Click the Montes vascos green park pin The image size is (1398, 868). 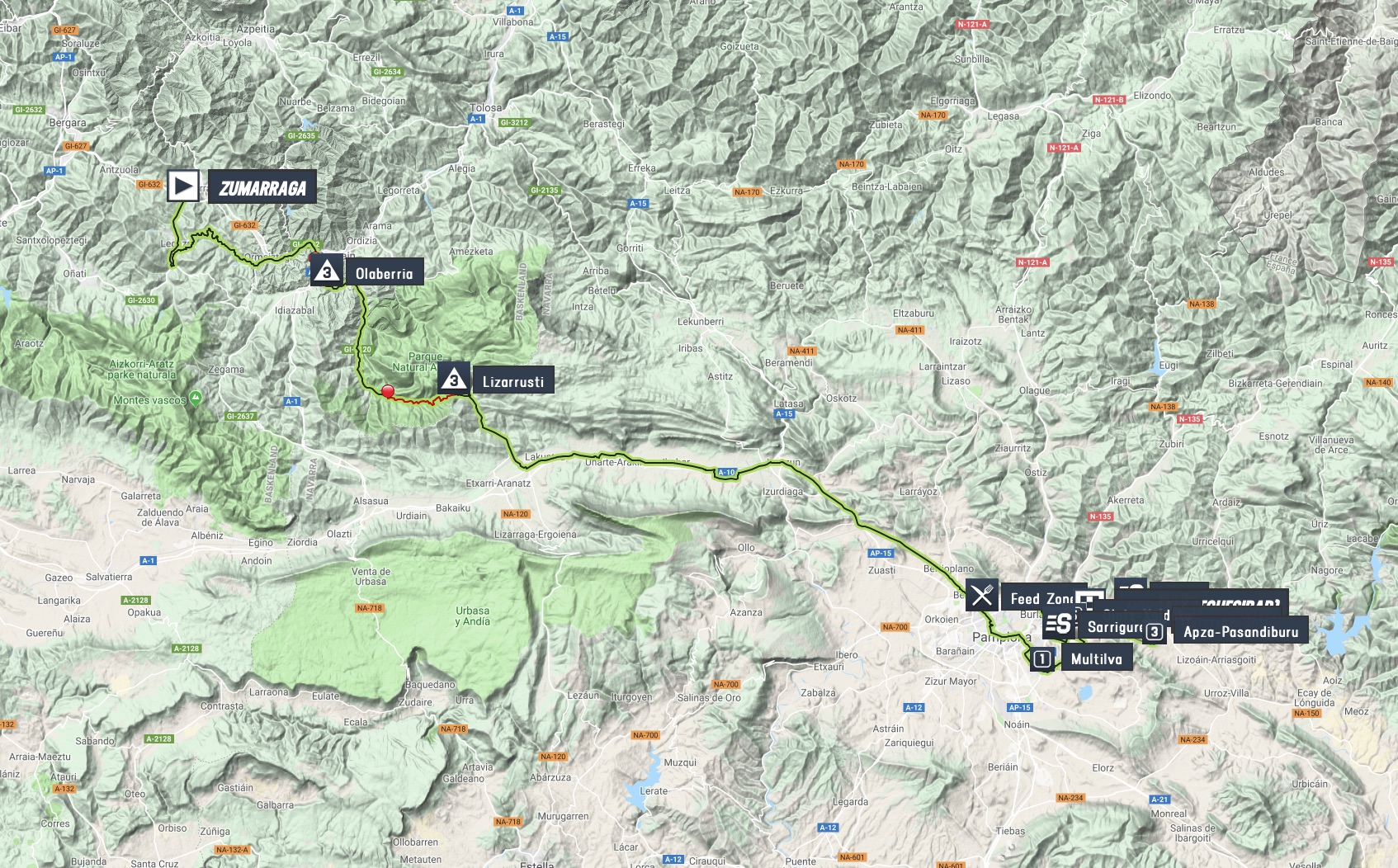[x=196, y=399]
